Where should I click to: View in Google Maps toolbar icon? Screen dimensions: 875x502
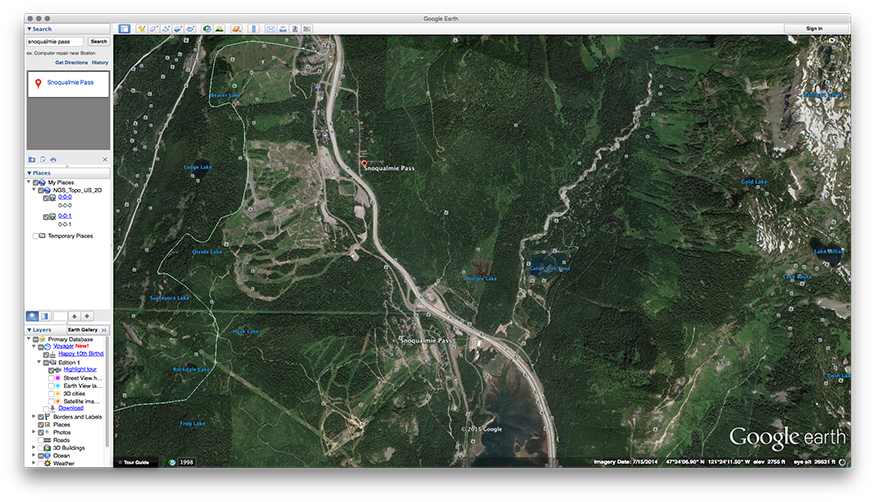point(307,28)
